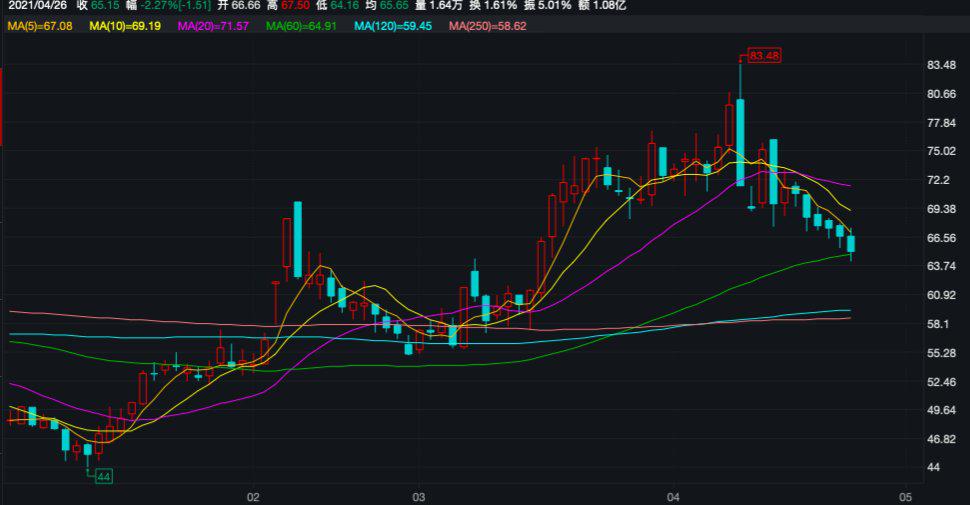Click the red bar on the left edge

pyautogui.click(x=2, y=106)
